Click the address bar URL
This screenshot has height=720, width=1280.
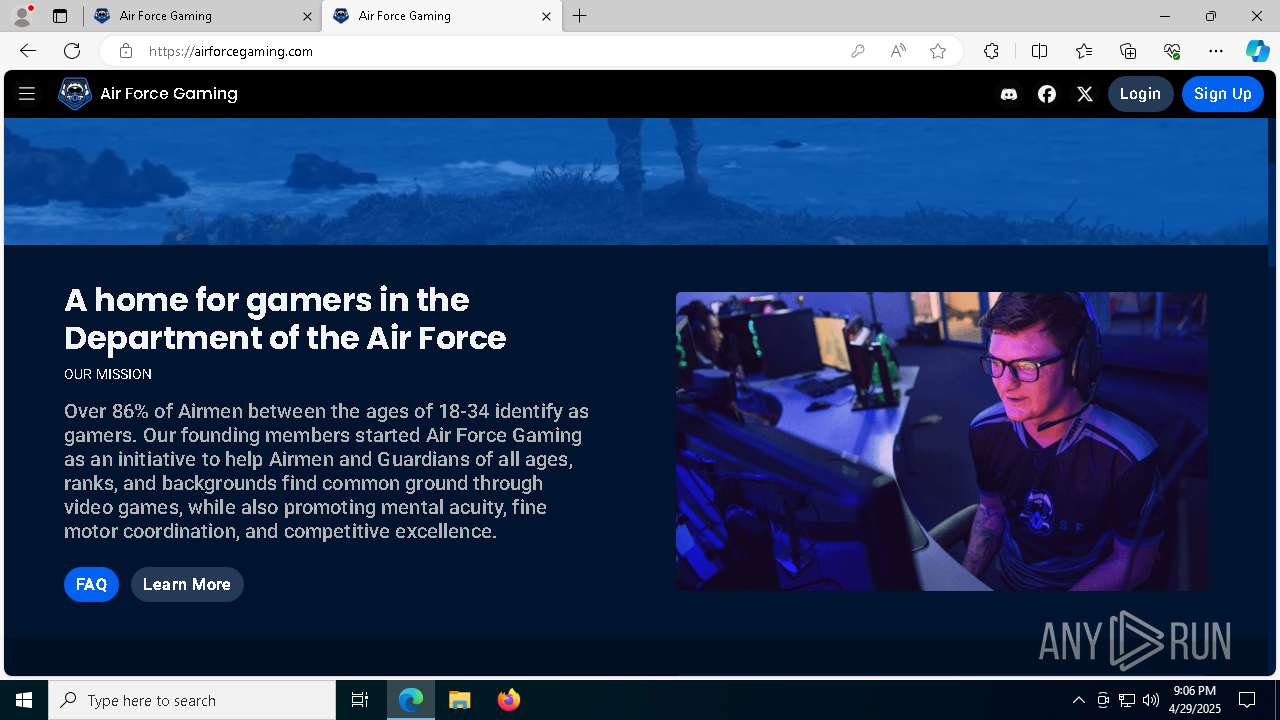[231, 51]
